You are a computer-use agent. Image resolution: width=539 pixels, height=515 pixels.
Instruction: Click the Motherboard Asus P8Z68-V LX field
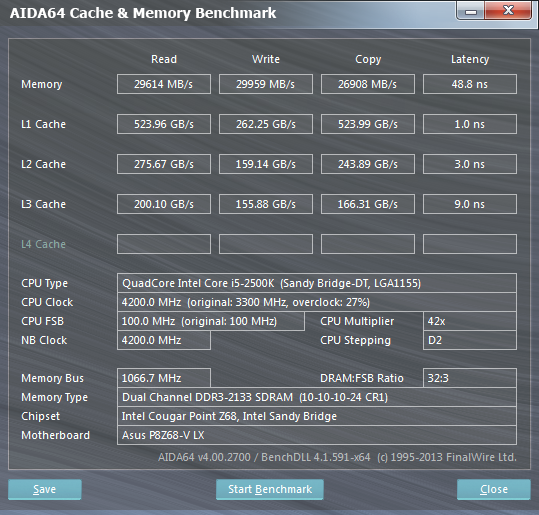tap(317, 435)
